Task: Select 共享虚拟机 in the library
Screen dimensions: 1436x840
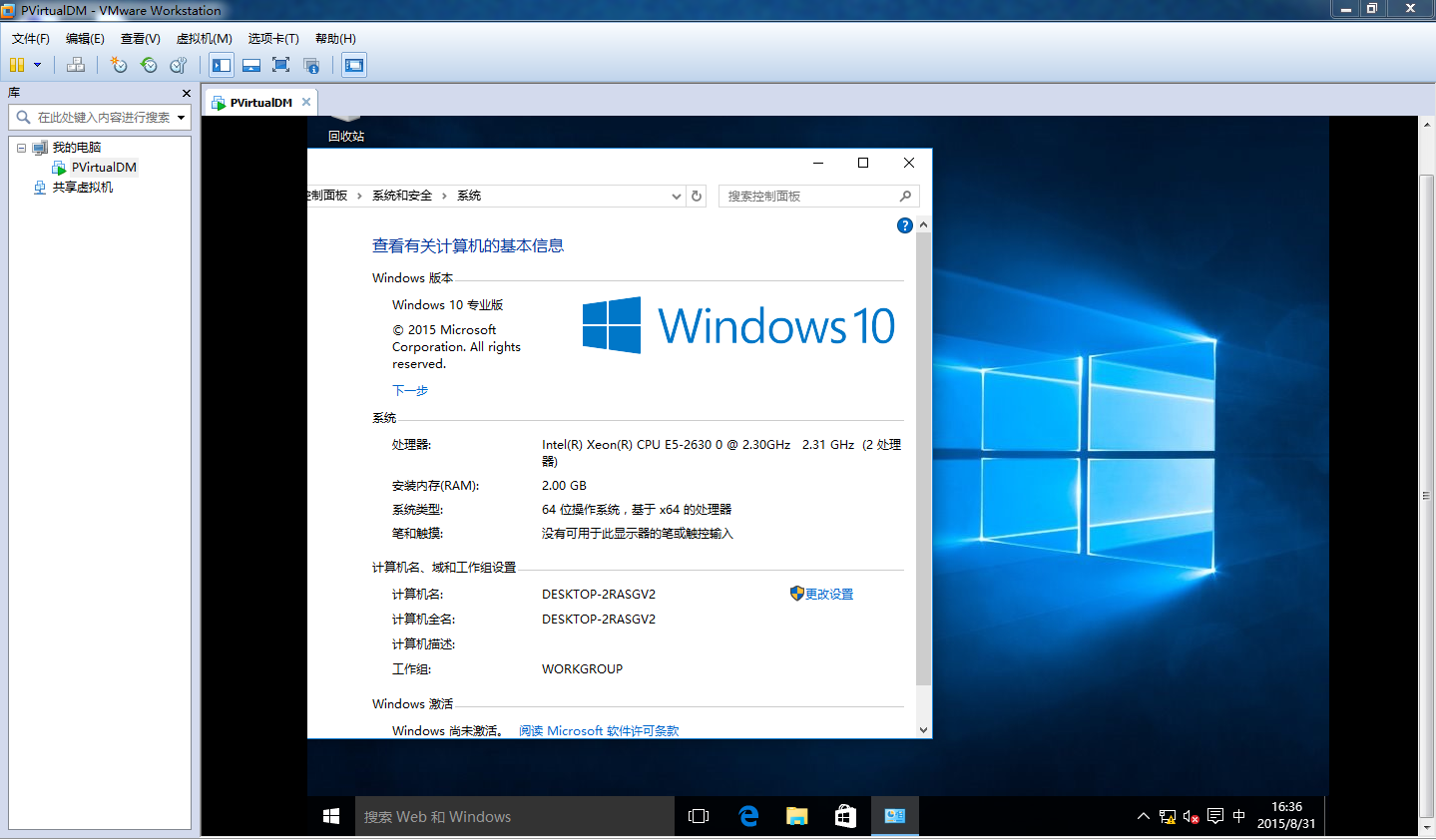Action: [x=83, y=188]
